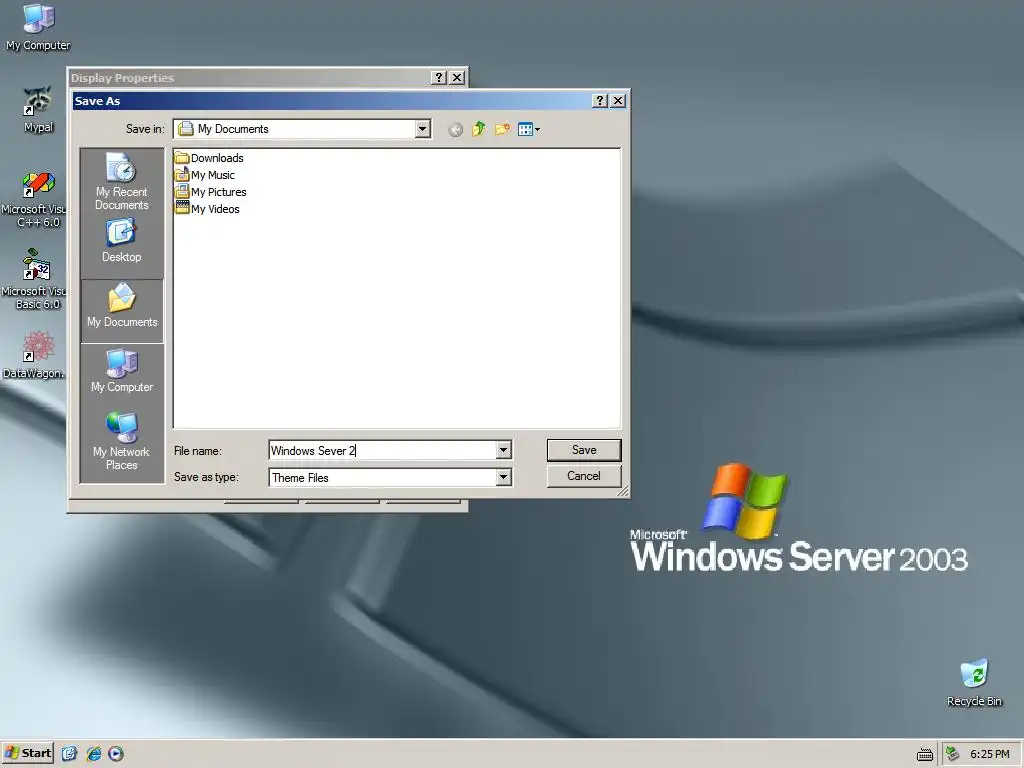This screenshot has width=1024, height=768.
Task: Open the Start menu
Action: [27, 753]
